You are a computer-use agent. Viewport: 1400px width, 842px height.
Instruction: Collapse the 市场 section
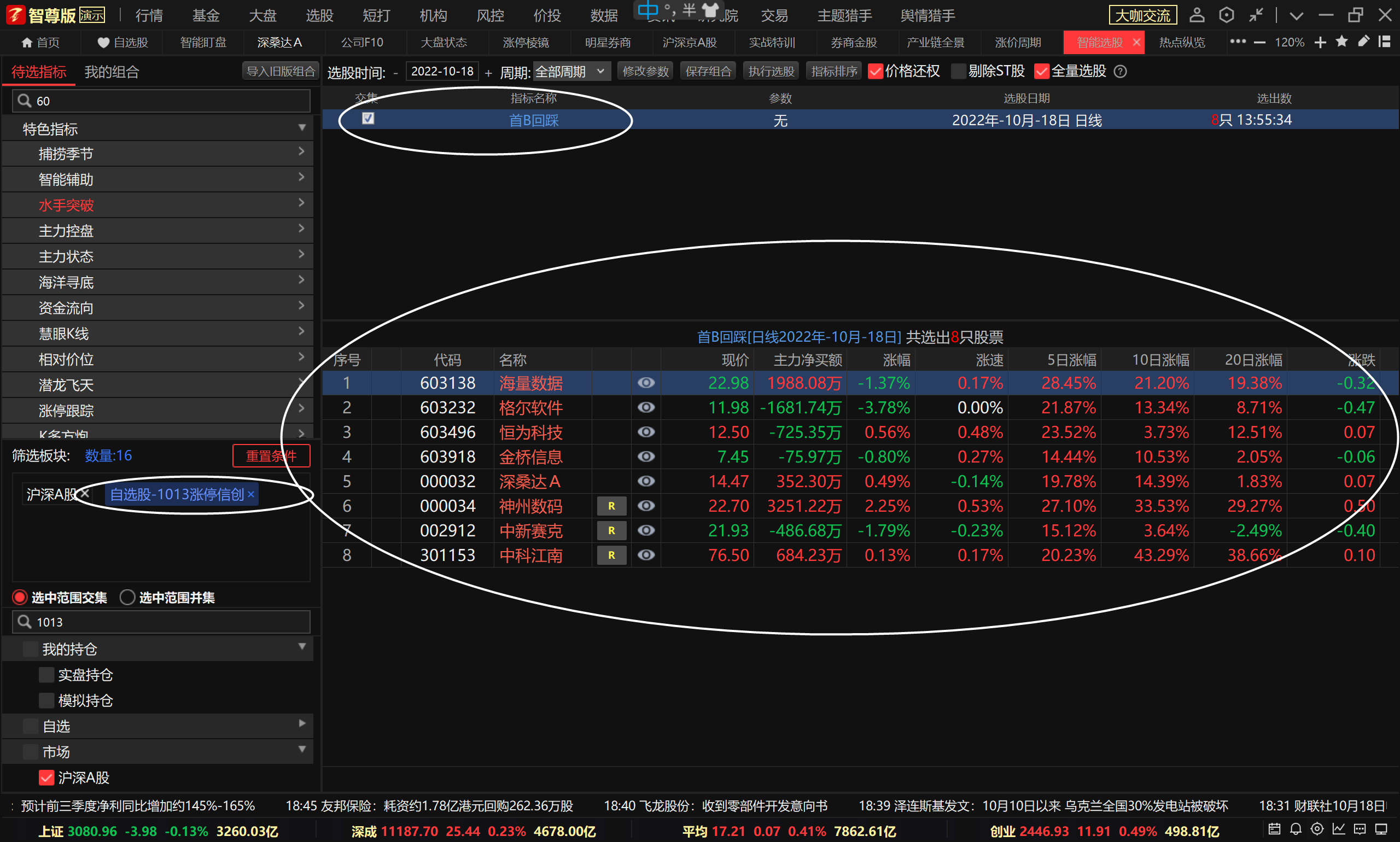302,750
